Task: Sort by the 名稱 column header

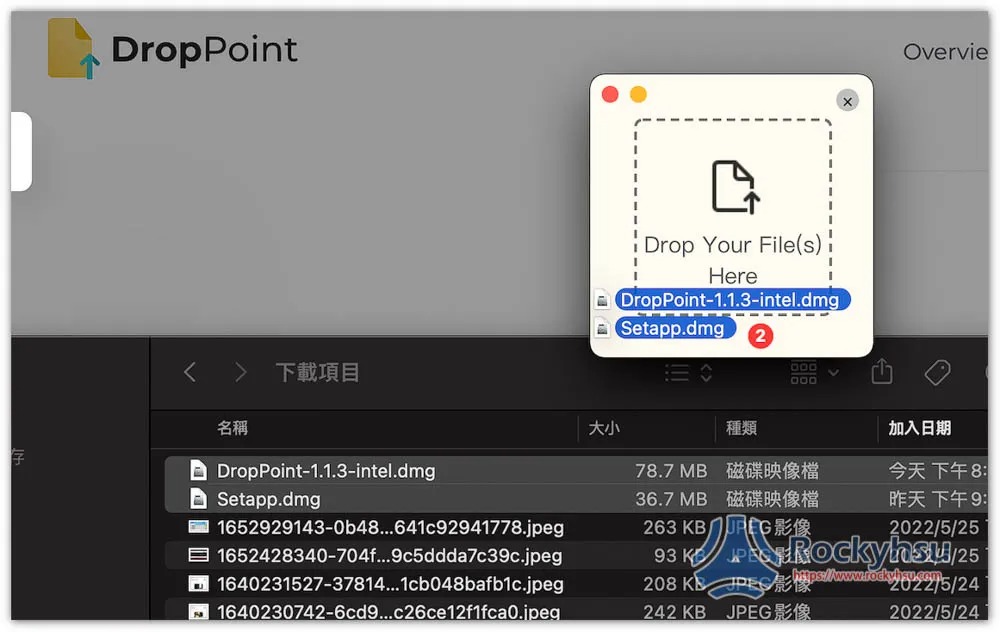Action: (232, 428)
